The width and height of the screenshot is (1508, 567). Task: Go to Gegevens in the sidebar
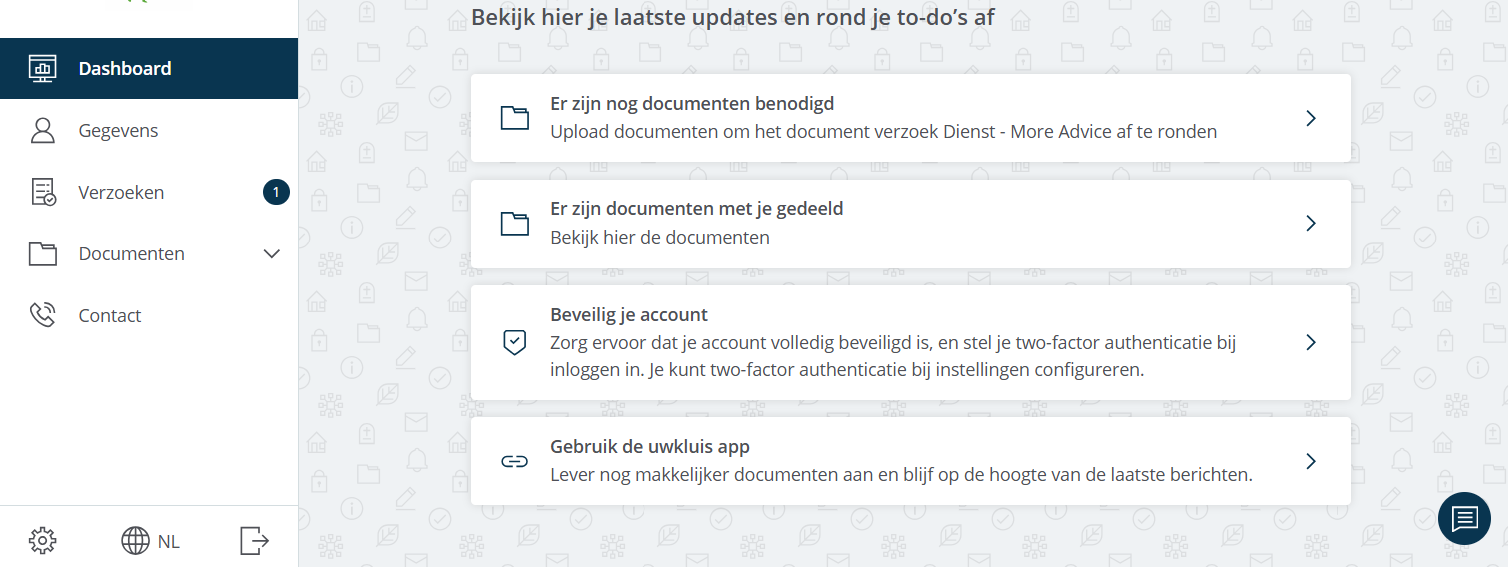118,131
